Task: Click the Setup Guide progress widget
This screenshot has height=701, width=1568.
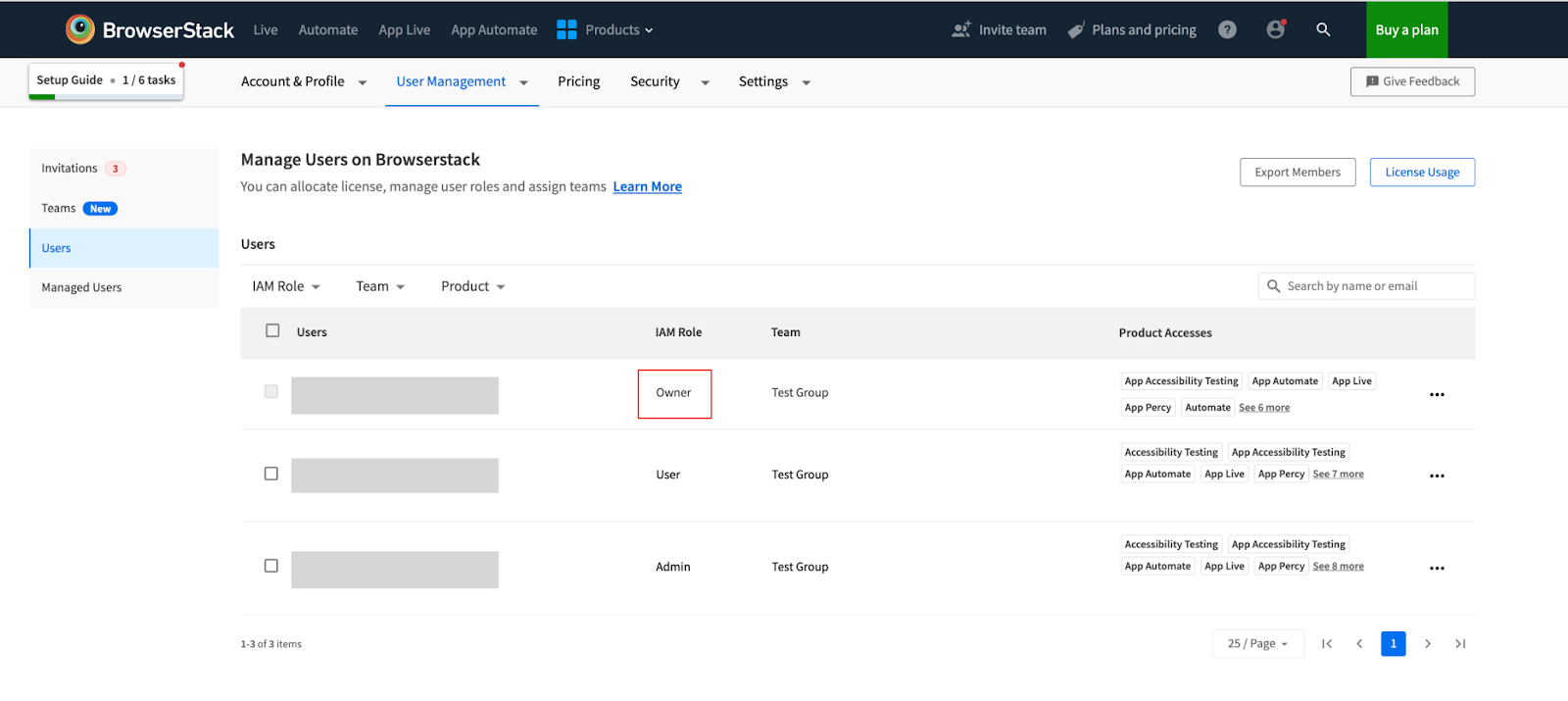Action: tap(106, 80)
